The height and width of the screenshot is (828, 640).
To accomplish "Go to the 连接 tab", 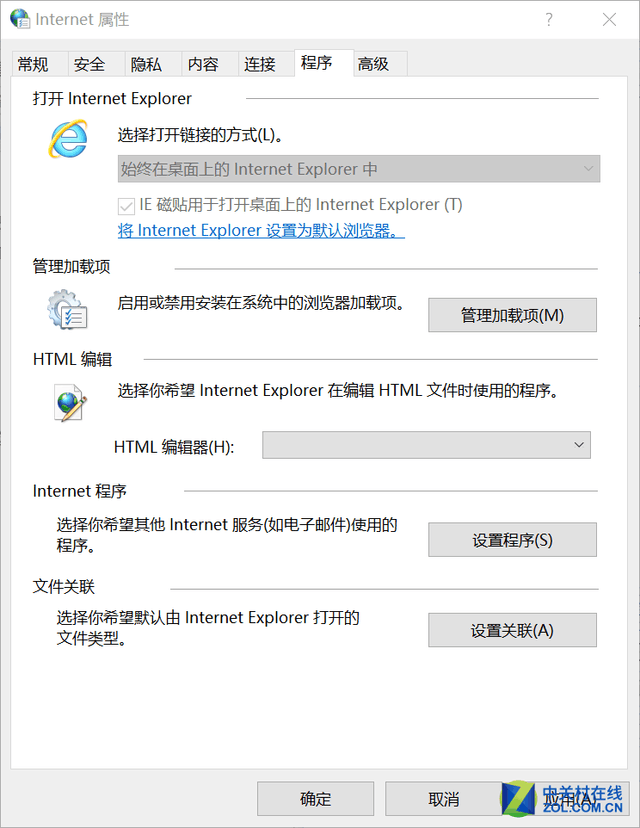I will [x=260, y=64].
